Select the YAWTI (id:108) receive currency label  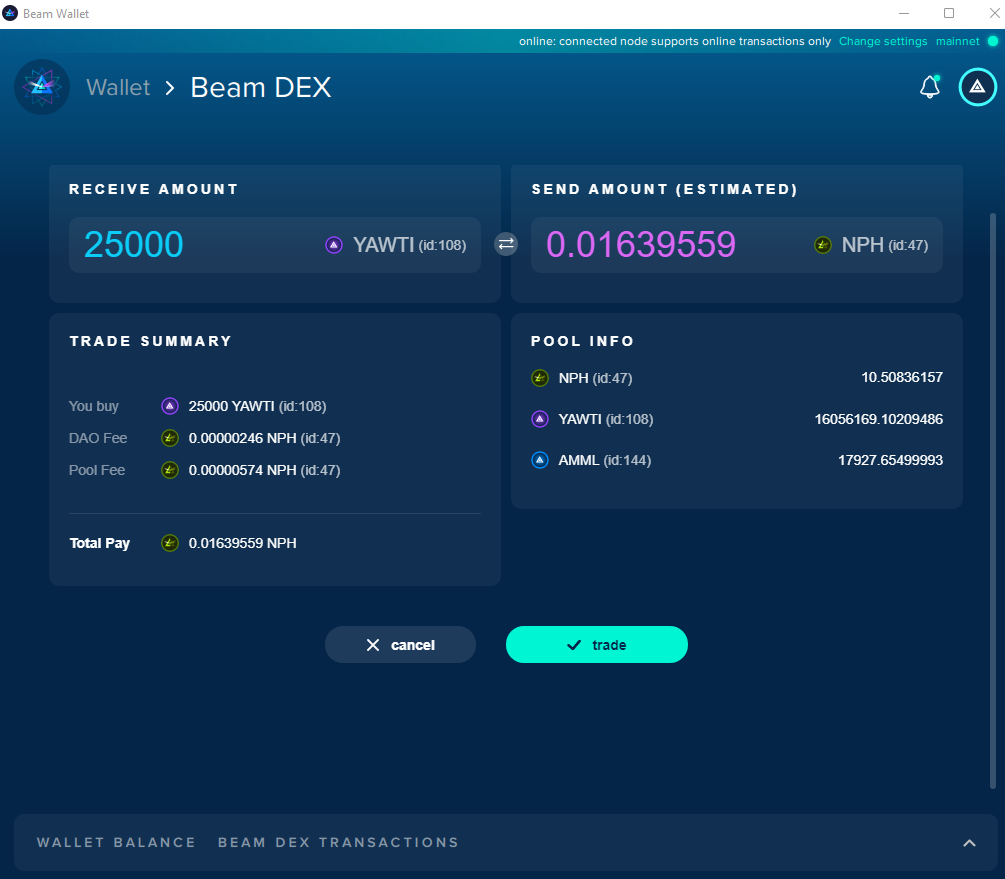click(410, 245)
